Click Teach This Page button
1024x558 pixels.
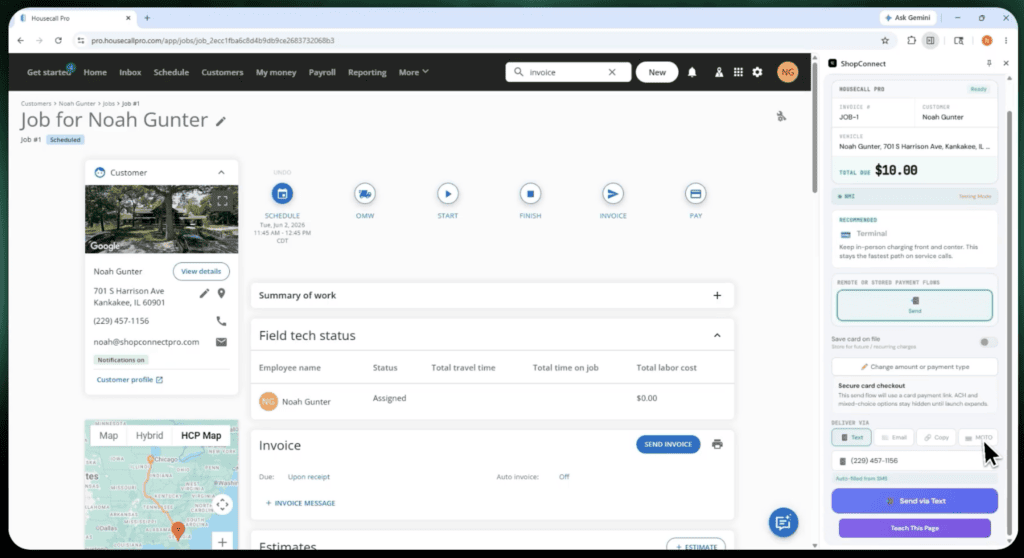(914, 528)
